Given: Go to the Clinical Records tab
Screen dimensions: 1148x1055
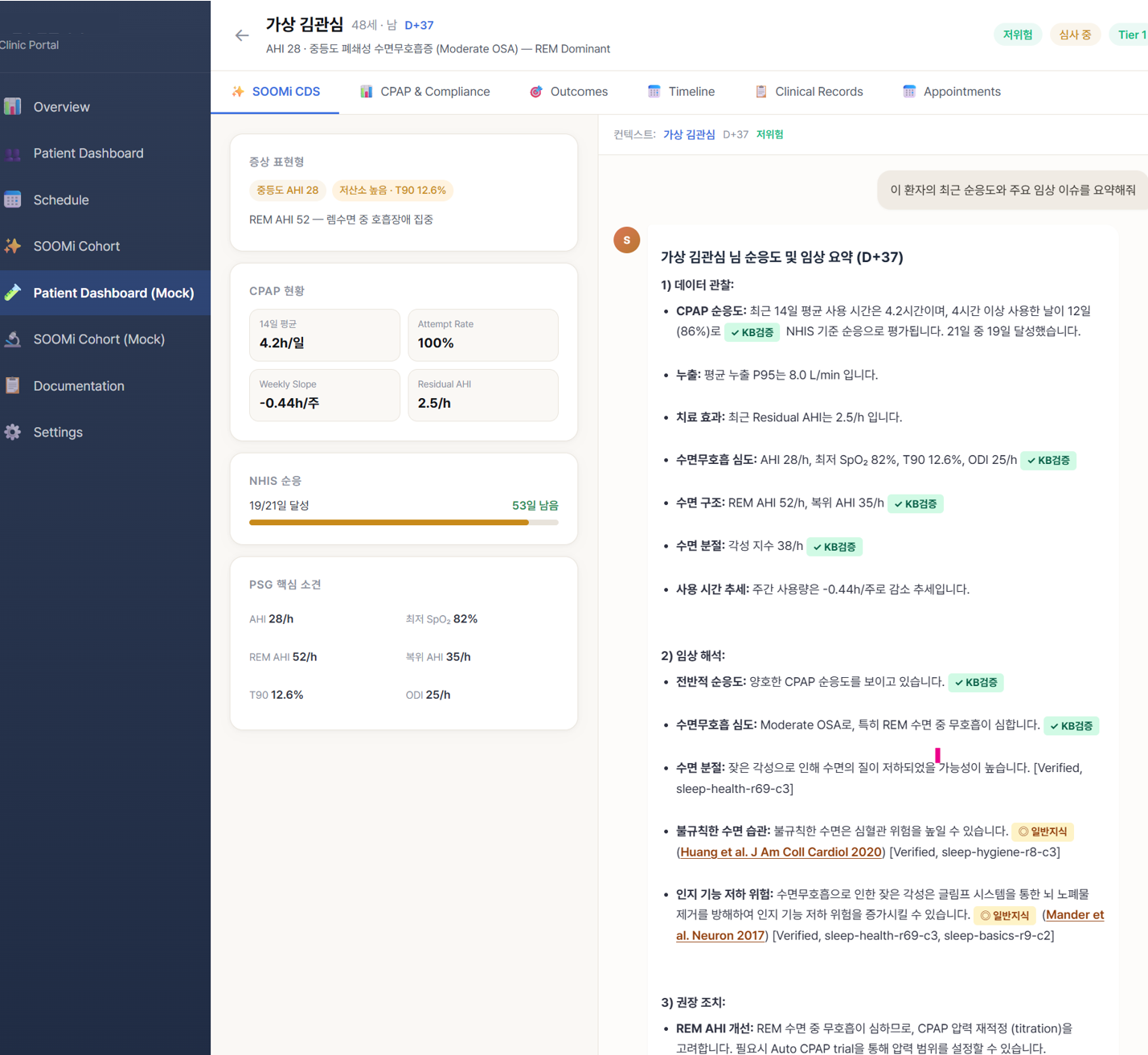Looking at the screenshot, I should coord(809,92).
